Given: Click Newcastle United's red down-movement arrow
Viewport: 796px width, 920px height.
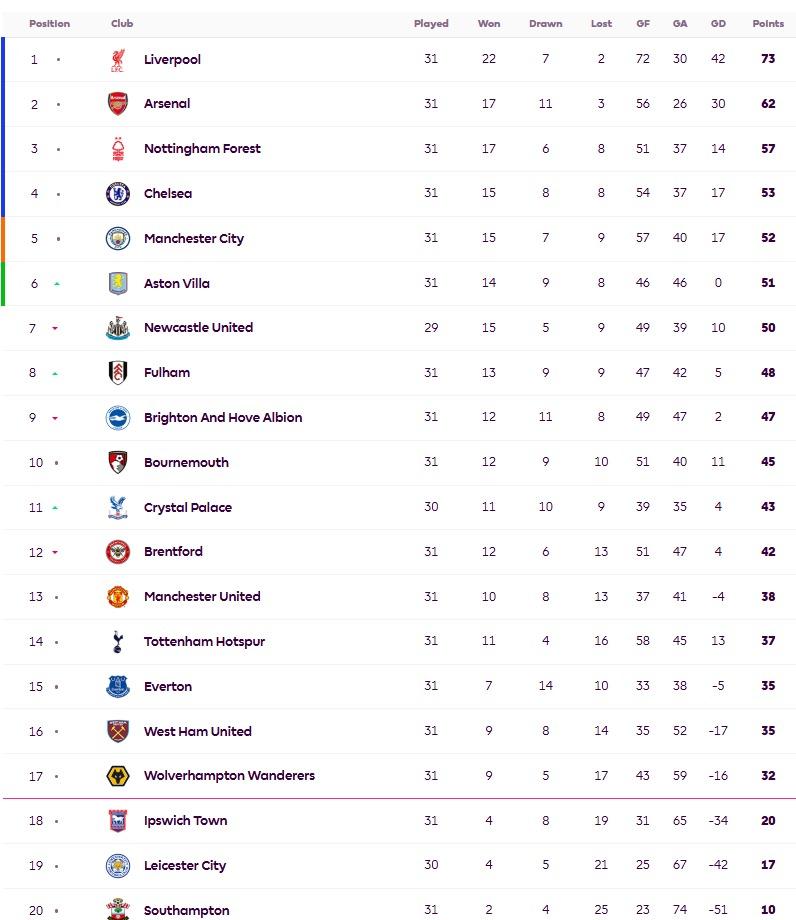Looking at the screenshot, I should click(x=55, y=328).
